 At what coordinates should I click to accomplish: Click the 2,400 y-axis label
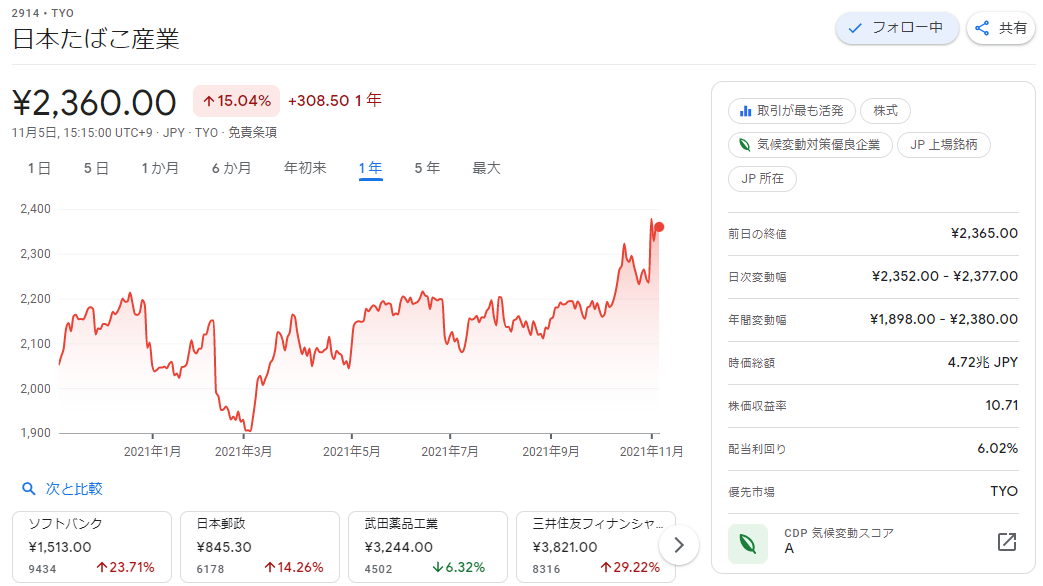coord(35,209)
